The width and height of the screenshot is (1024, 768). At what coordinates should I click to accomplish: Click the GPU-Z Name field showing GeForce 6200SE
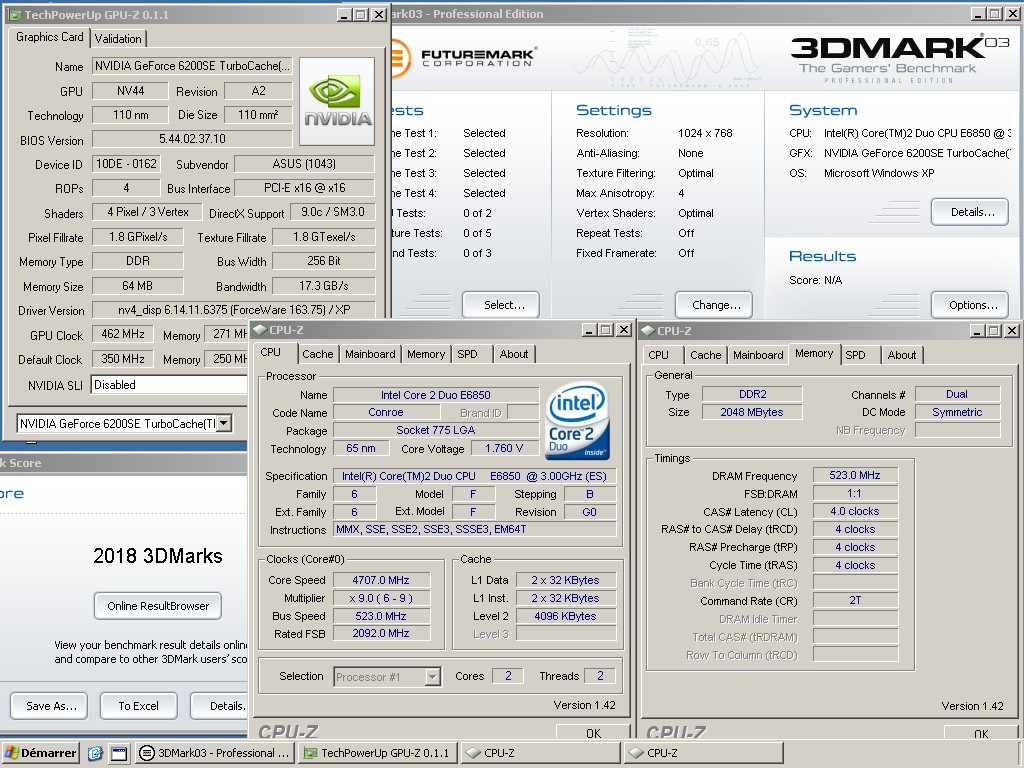click(x=192, y=66)
